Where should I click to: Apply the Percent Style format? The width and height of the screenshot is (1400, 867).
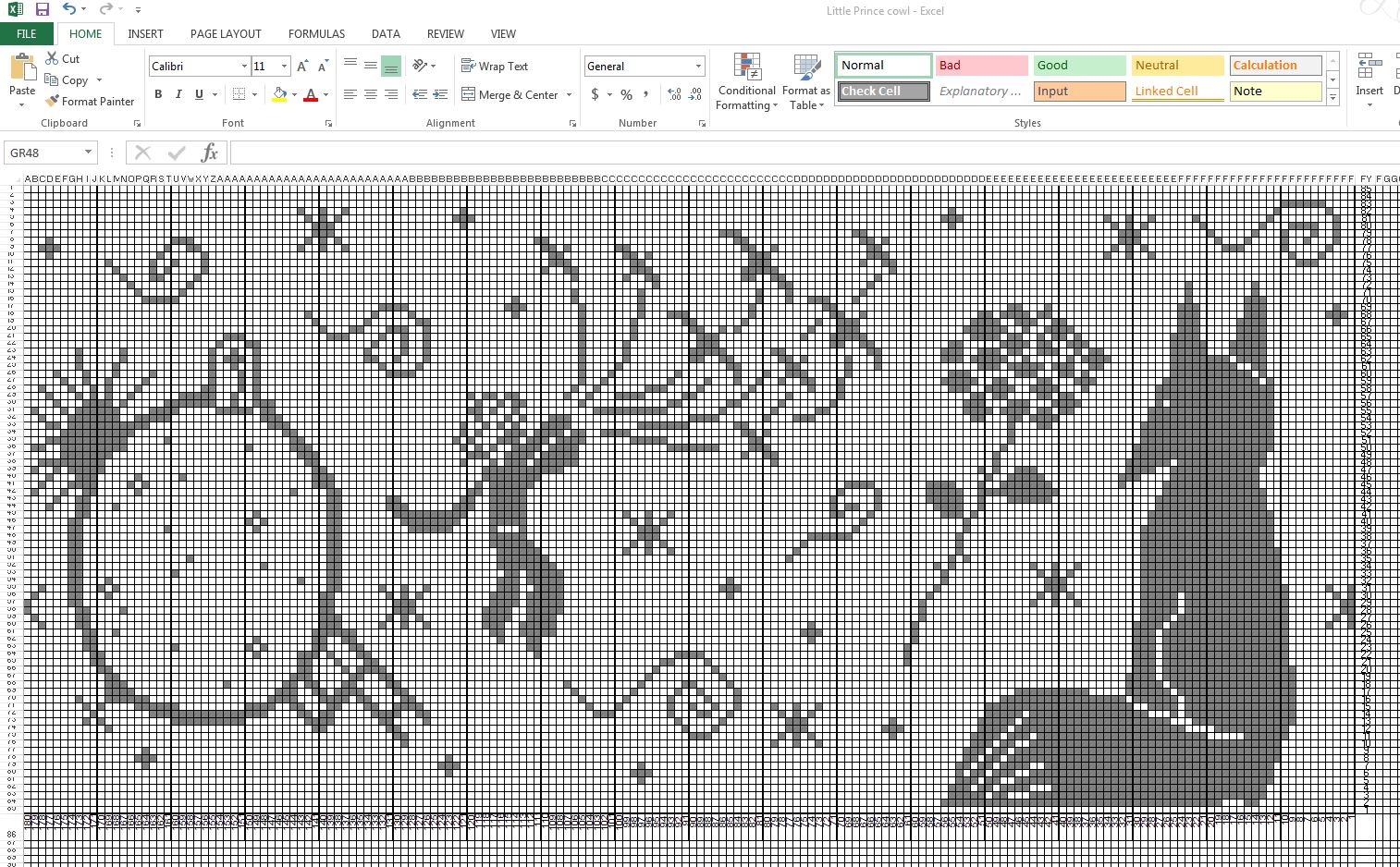click(625, 93)
